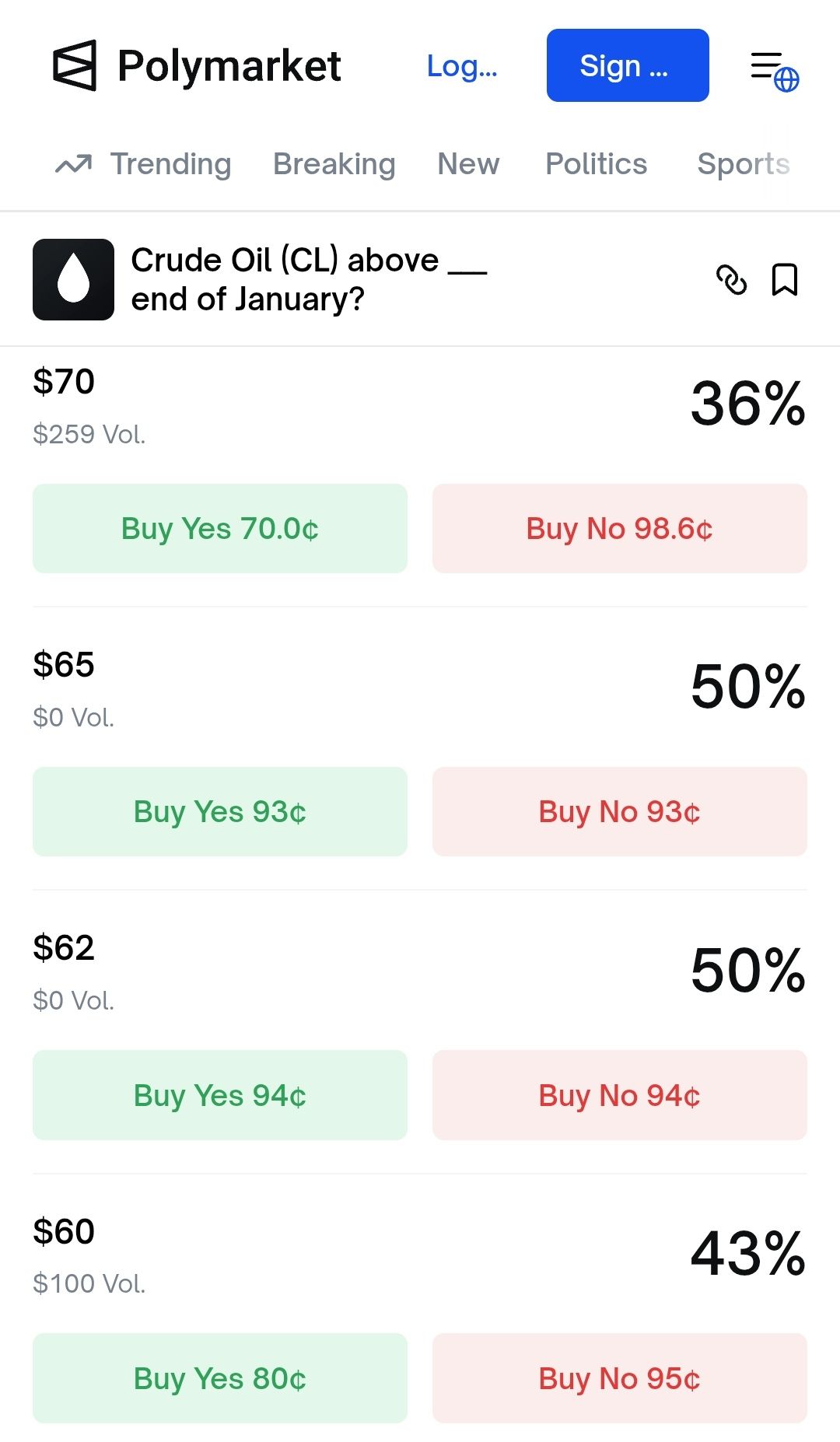This screenshot has height=1442, width=840.
Task: Buy Yes at 94¢ for $62
Action: click(x=220, y=1095)
